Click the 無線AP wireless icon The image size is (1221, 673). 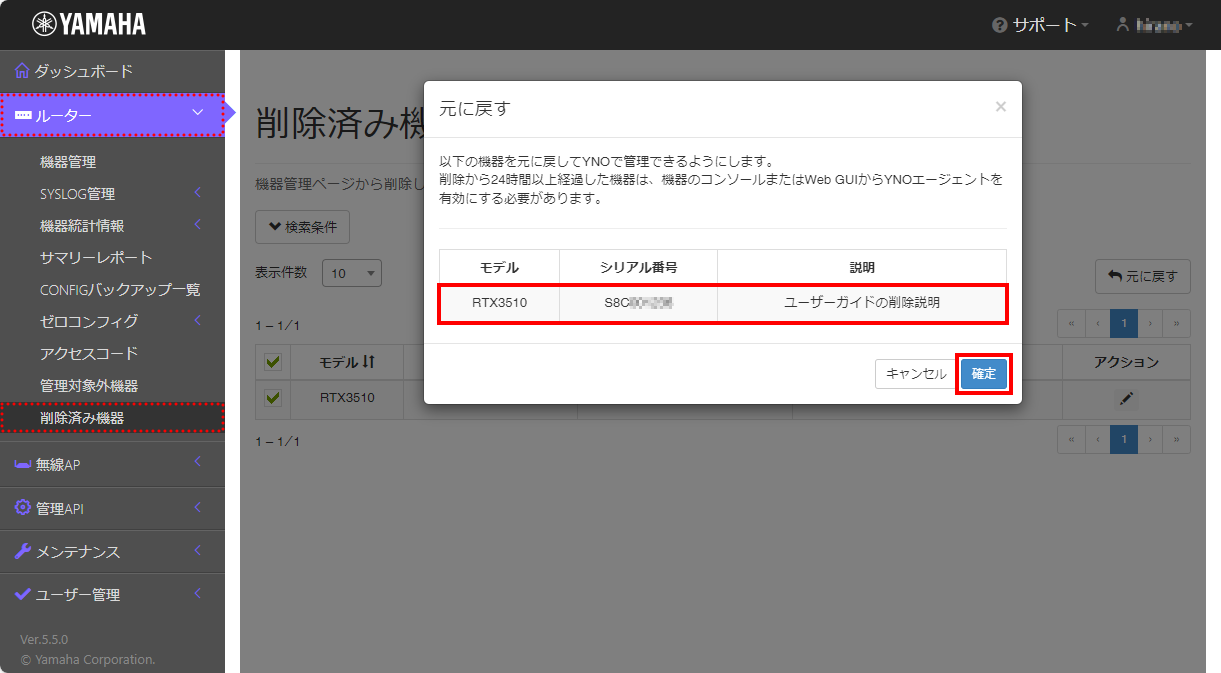click(21, 465)
